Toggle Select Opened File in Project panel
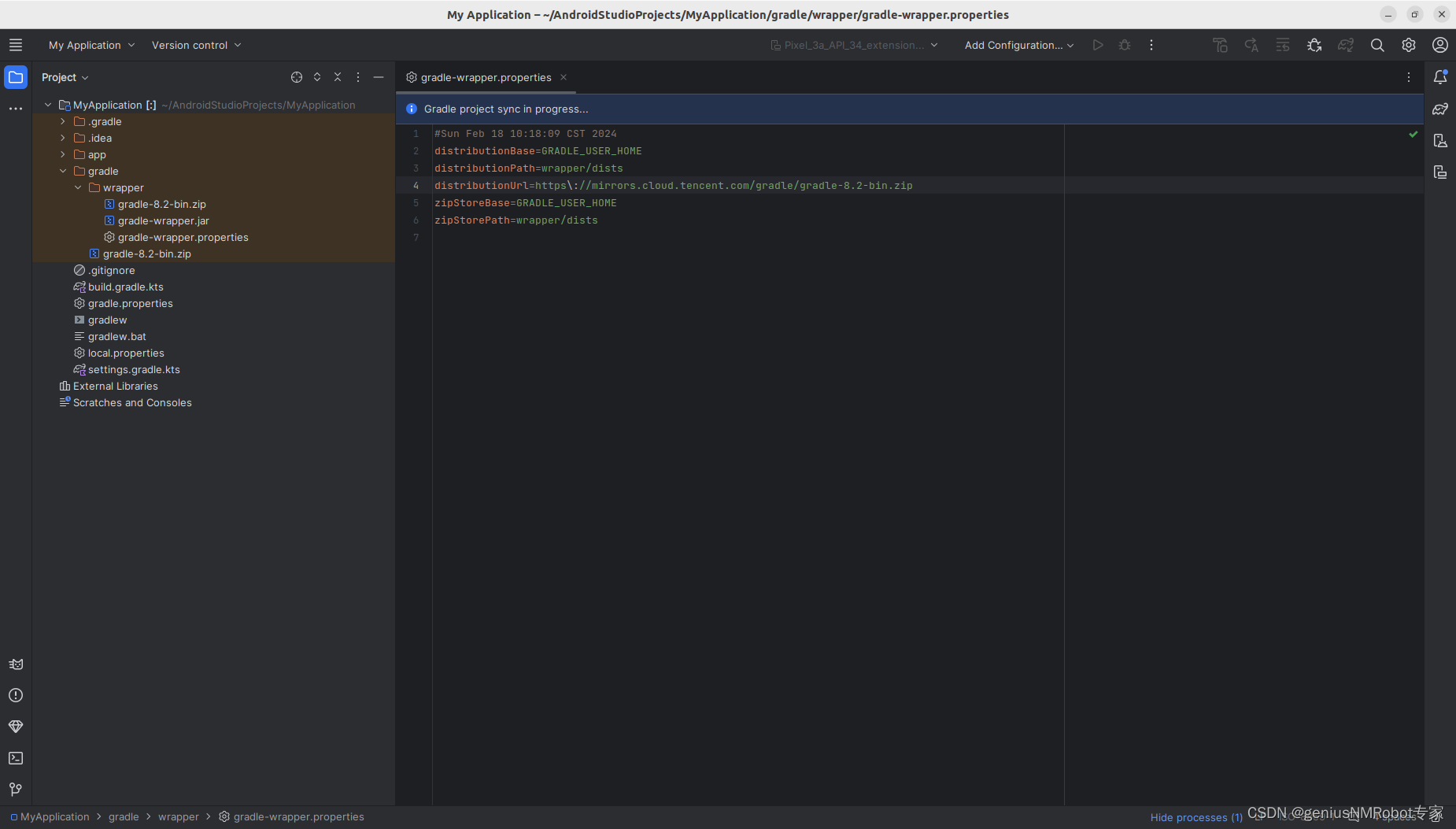Screen dimensions: 1456x829 click(x=297, y=77)
